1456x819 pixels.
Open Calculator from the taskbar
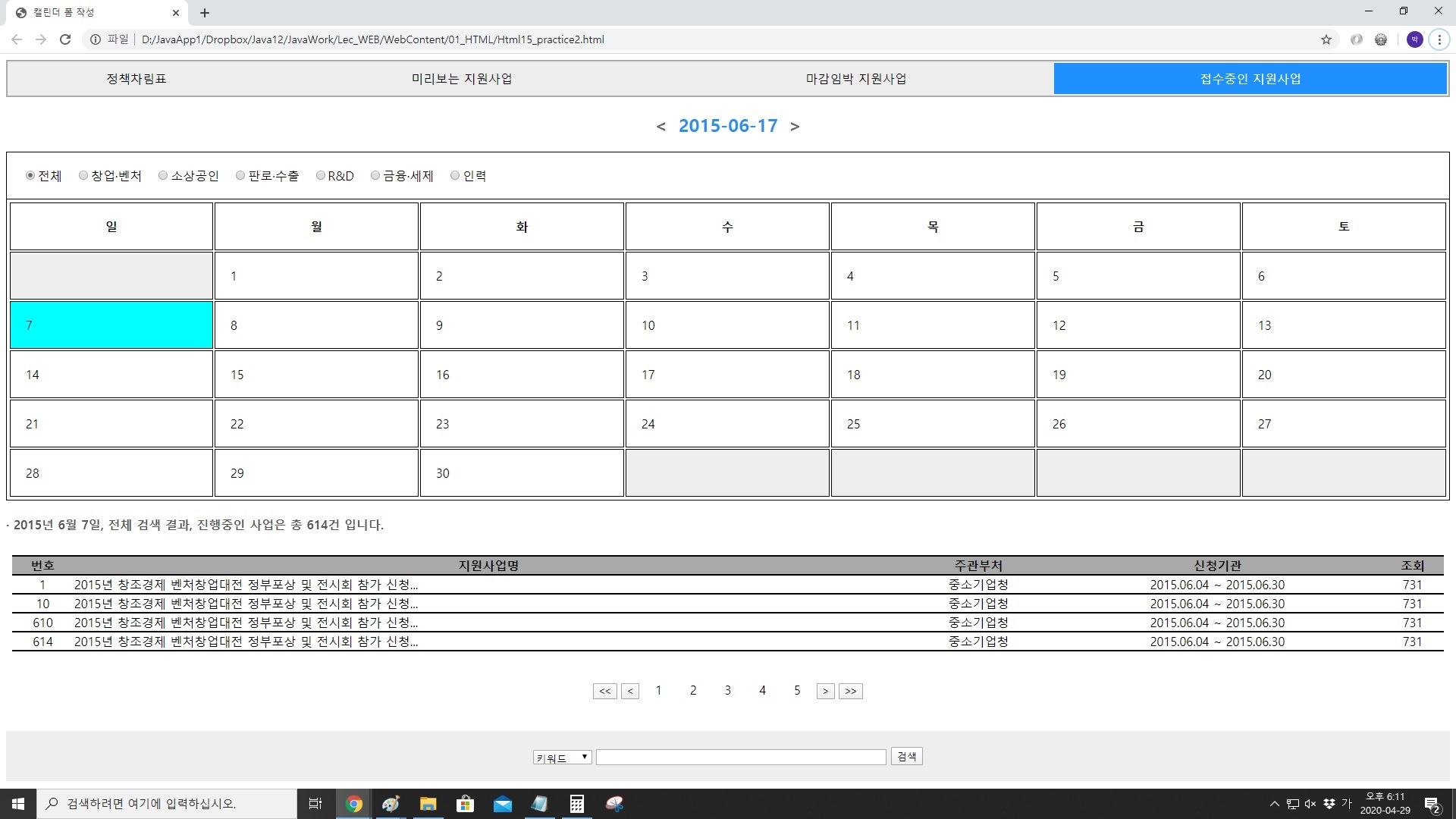click(576, 804)
